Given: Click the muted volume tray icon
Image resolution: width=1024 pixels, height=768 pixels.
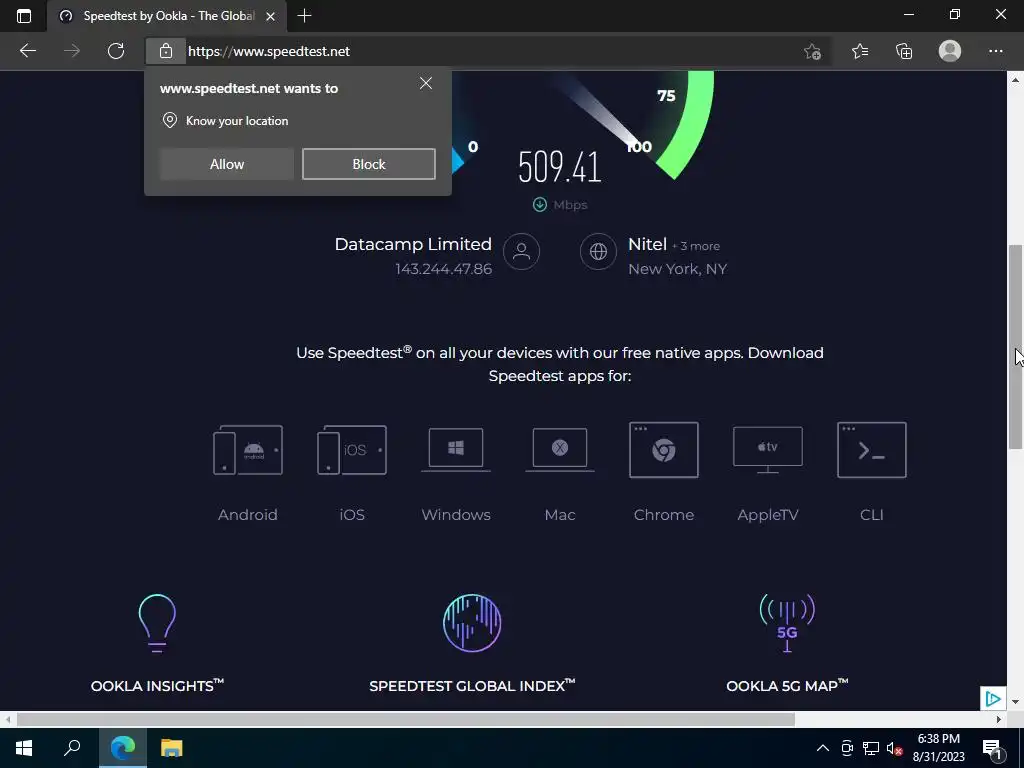Looking at the screenshot, I should click(x=894, y=748).
